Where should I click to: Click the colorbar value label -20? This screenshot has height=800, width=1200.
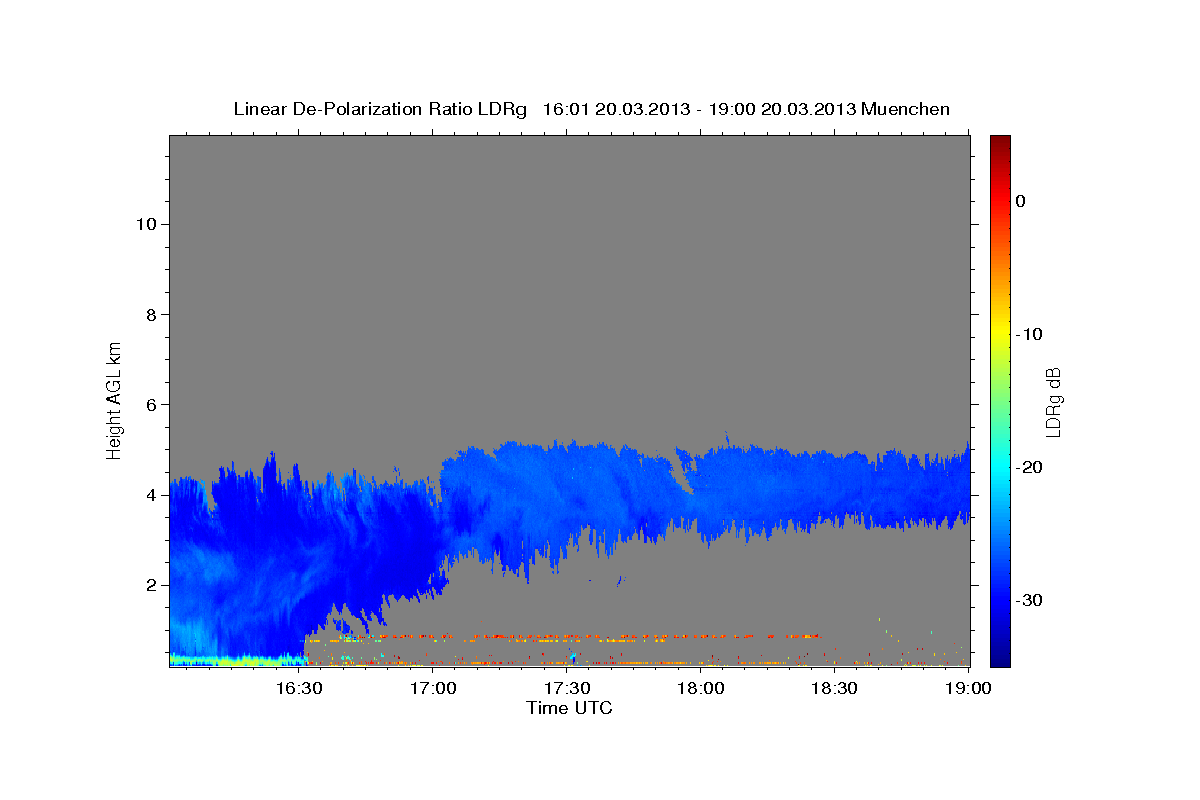pos(1029,467)
